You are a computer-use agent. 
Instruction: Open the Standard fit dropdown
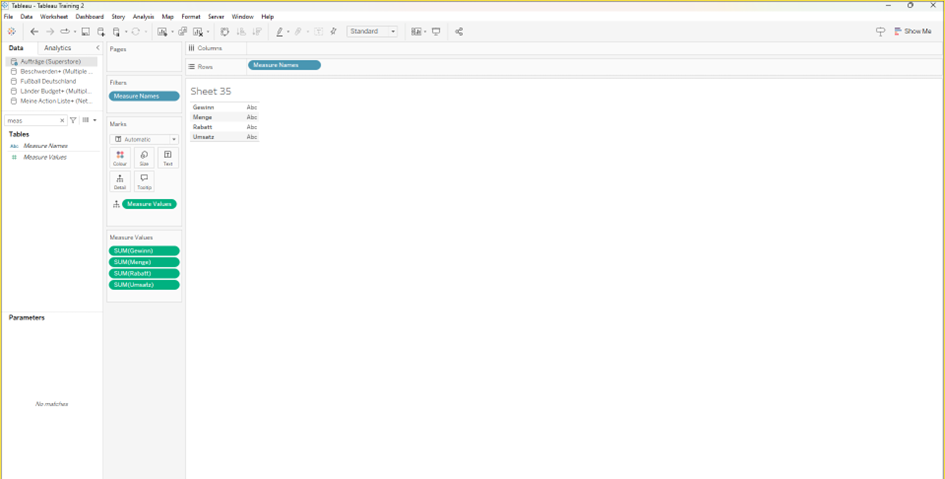372,31
